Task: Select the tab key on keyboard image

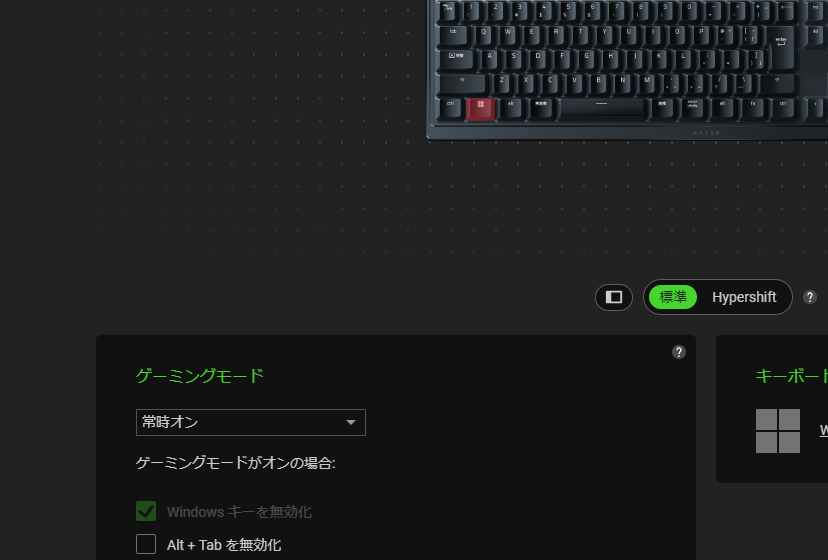Action: 454,36
